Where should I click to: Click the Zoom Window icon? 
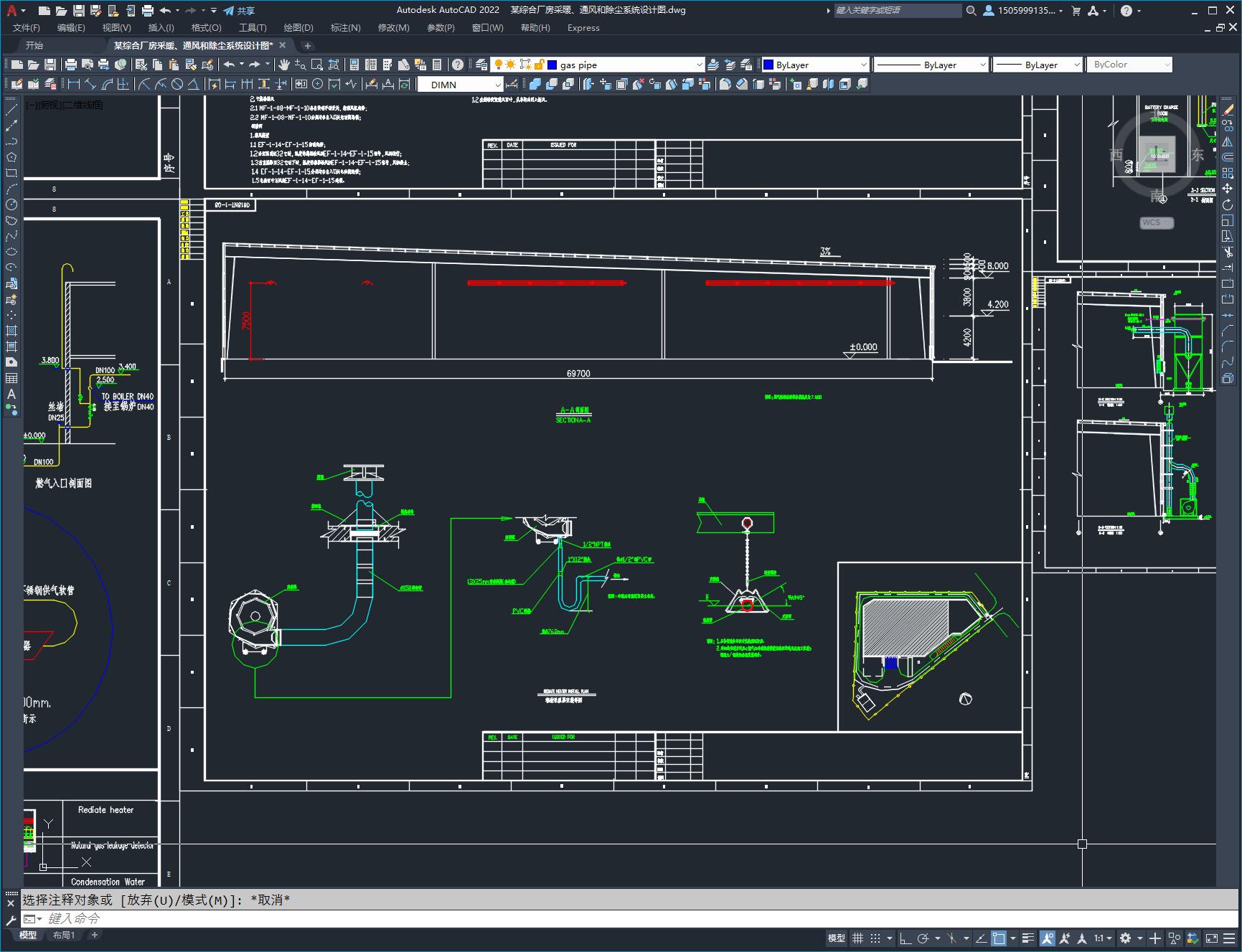click(x=317, y=65)
